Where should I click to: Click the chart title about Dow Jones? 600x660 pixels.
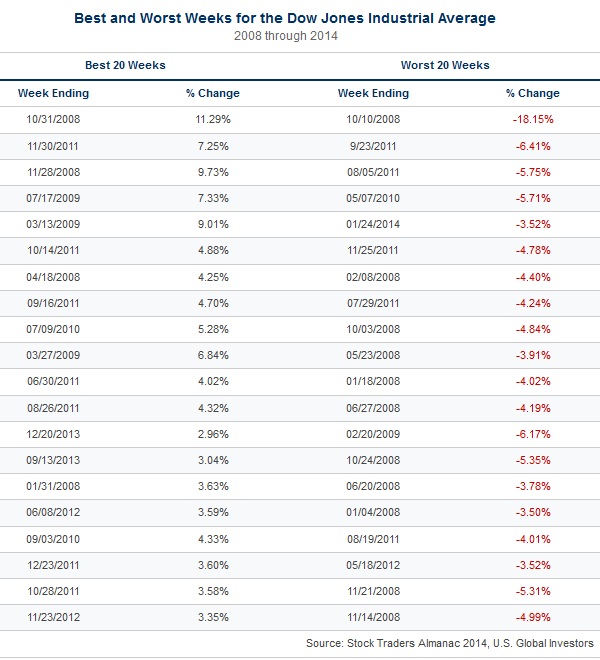tap(299, 18)
